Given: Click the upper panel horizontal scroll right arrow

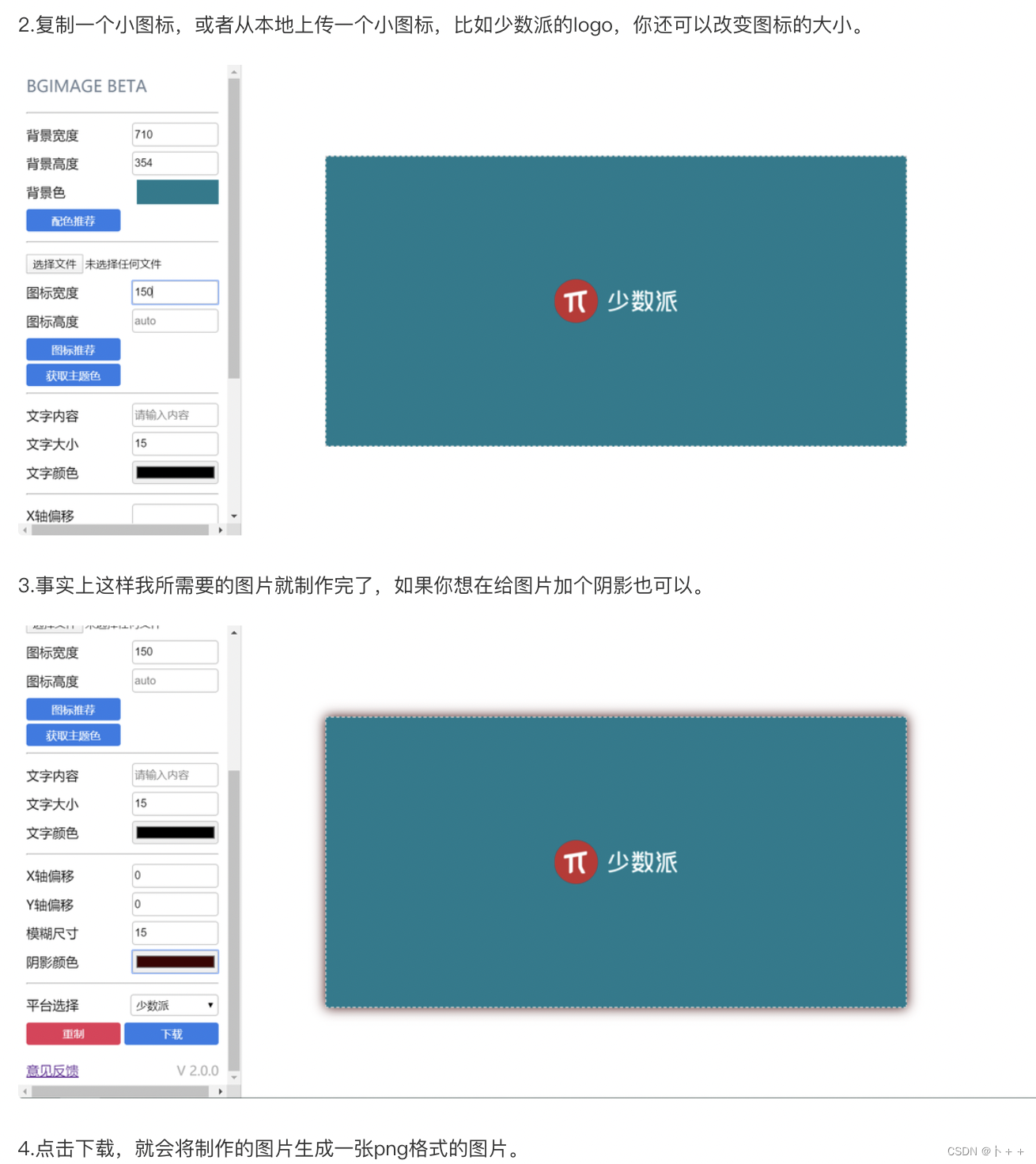Looking at the screenshot, I should [220, 530].
